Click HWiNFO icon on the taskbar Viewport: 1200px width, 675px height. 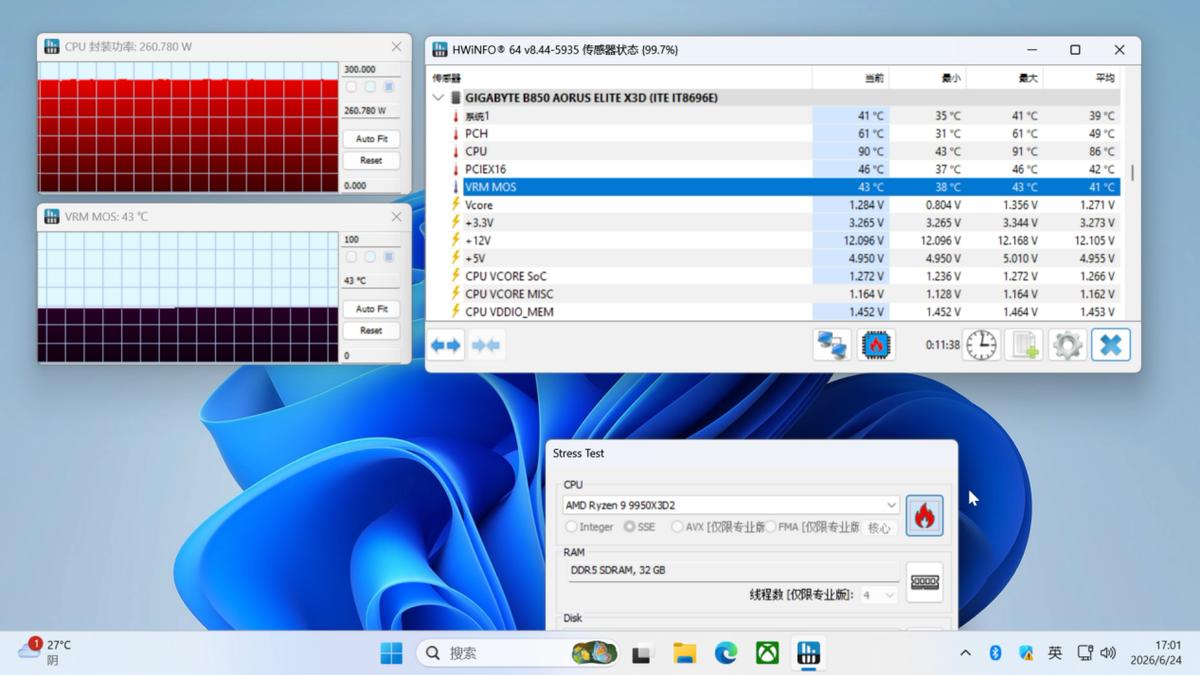tap(808, 654)
